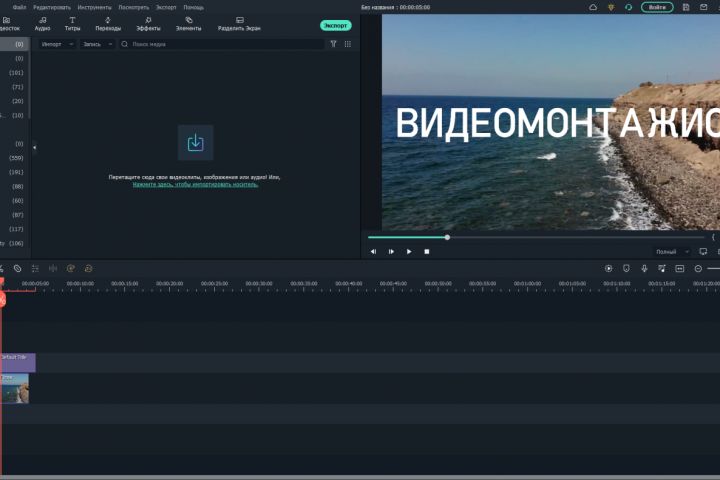Click the import media drop box icon

pos(195,142)
